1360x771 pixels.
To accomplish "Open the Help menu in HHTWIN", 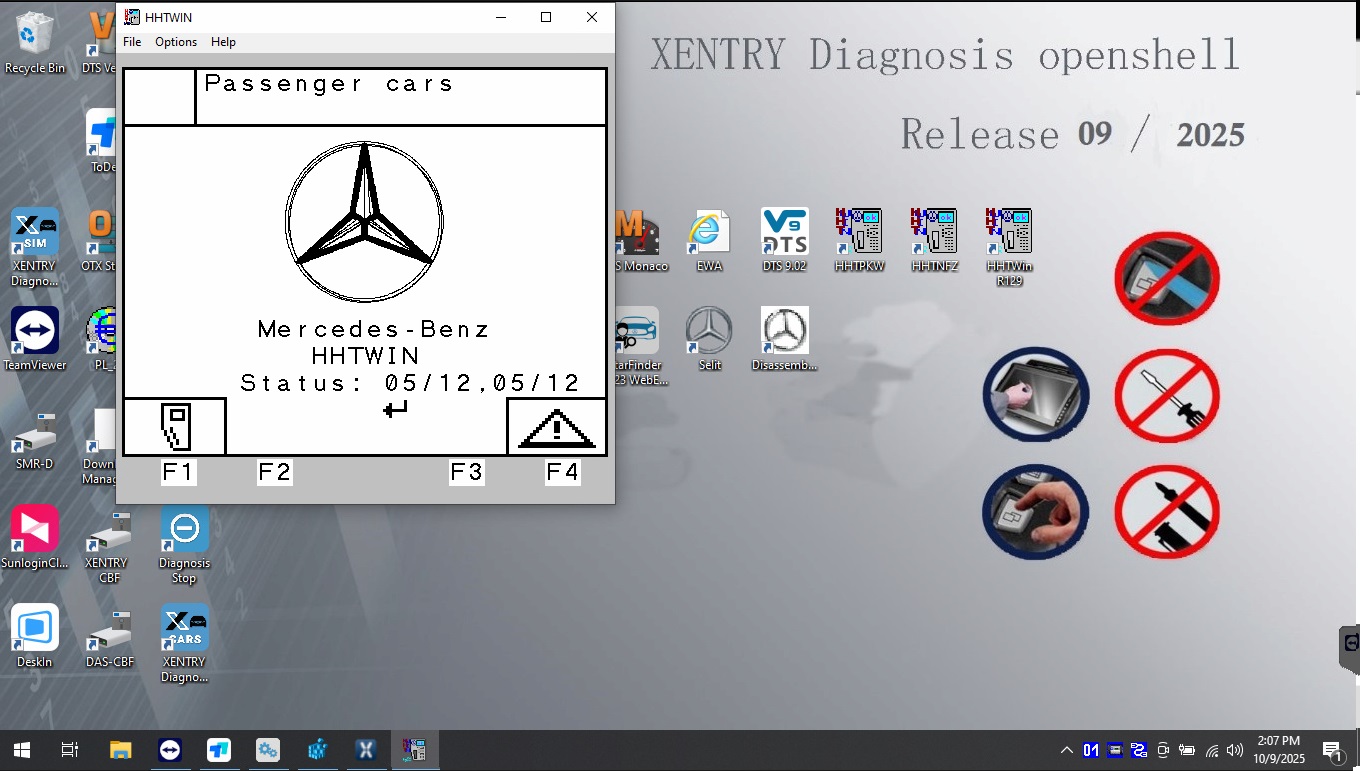I will (223, 42).
